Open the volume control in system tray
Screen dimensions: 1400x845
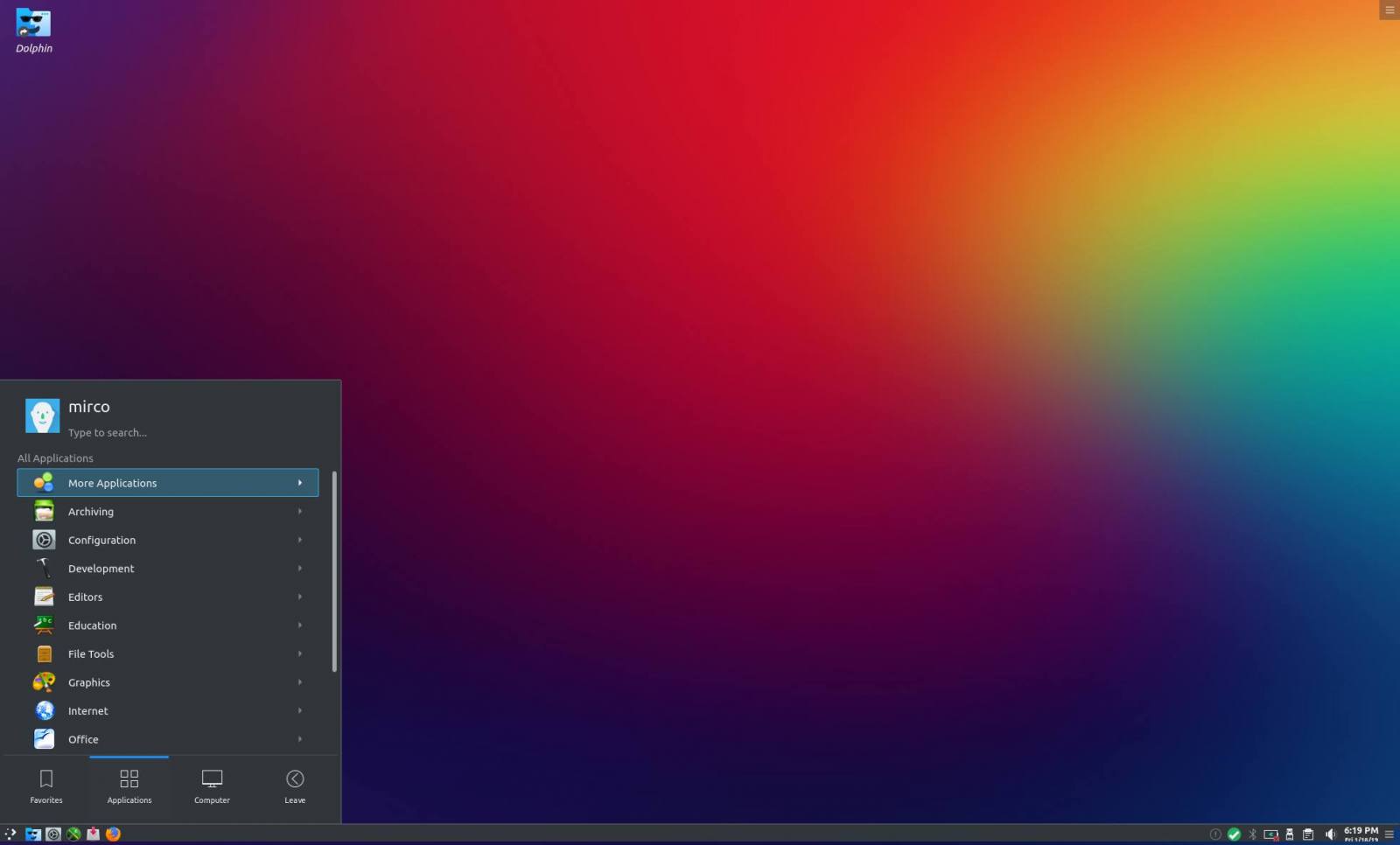pyautogui.click(x=1330, y=834)
